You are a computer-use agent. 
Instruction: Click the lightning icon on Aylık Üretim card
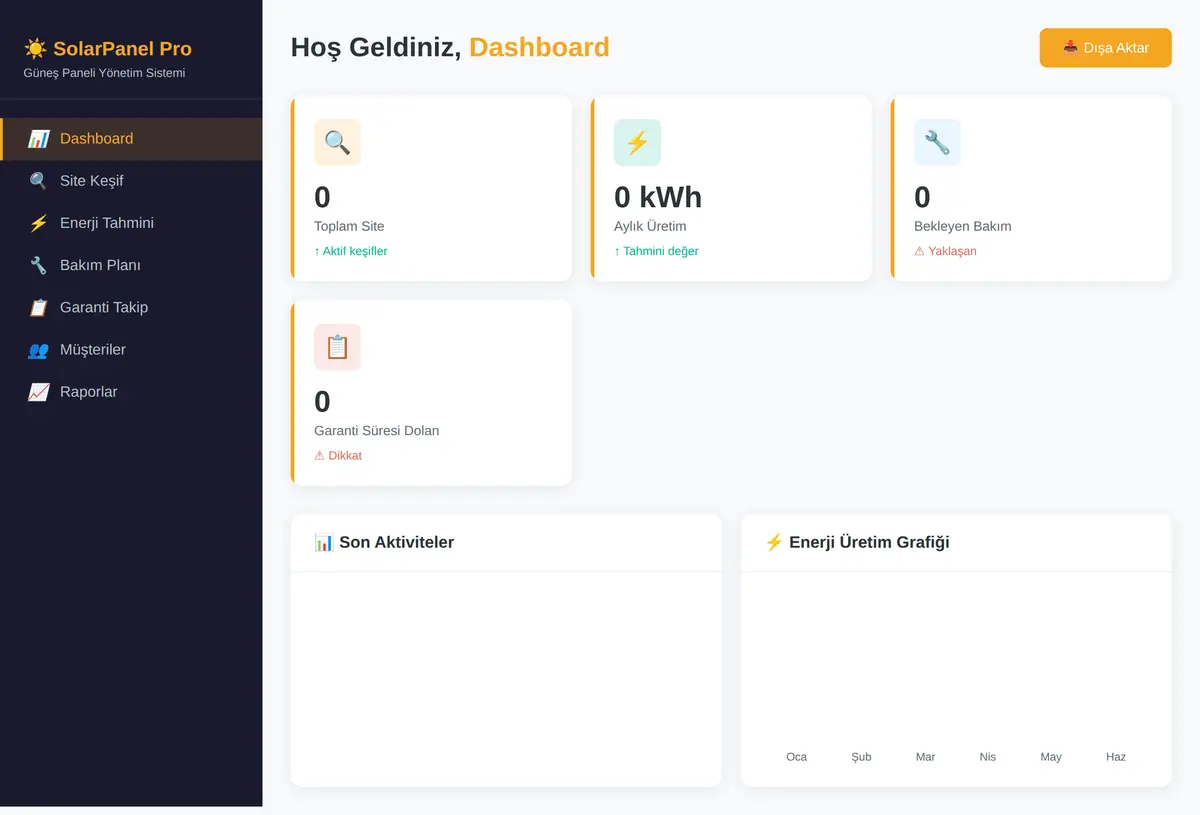[637, 142]
